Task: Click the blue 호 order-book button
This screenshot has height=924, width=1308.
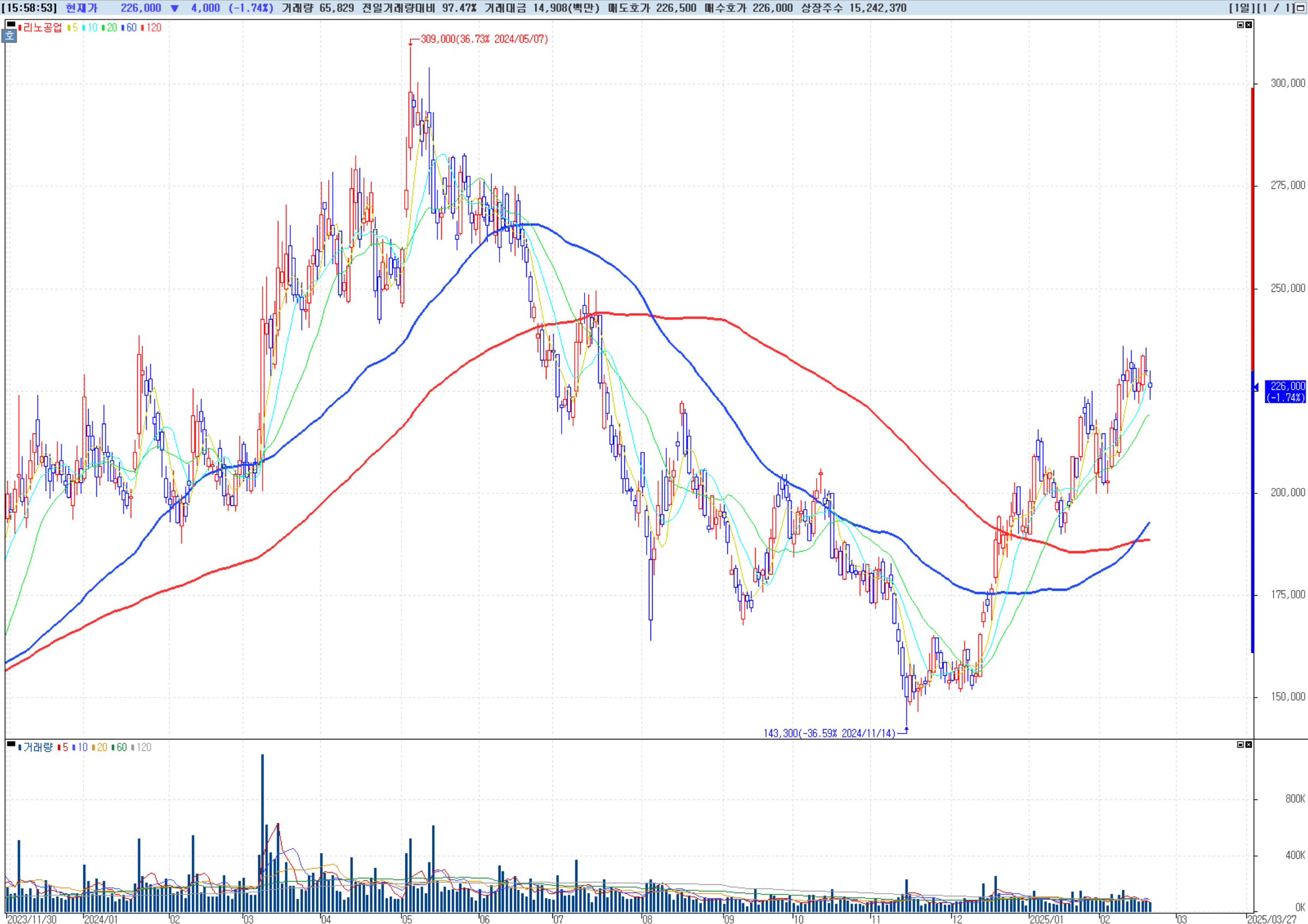Action: point(10,36)
